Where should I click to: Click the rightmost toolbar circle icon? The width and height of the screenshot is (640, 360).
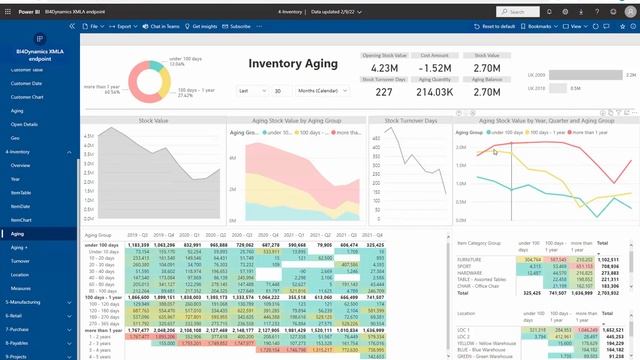point(633,26)
